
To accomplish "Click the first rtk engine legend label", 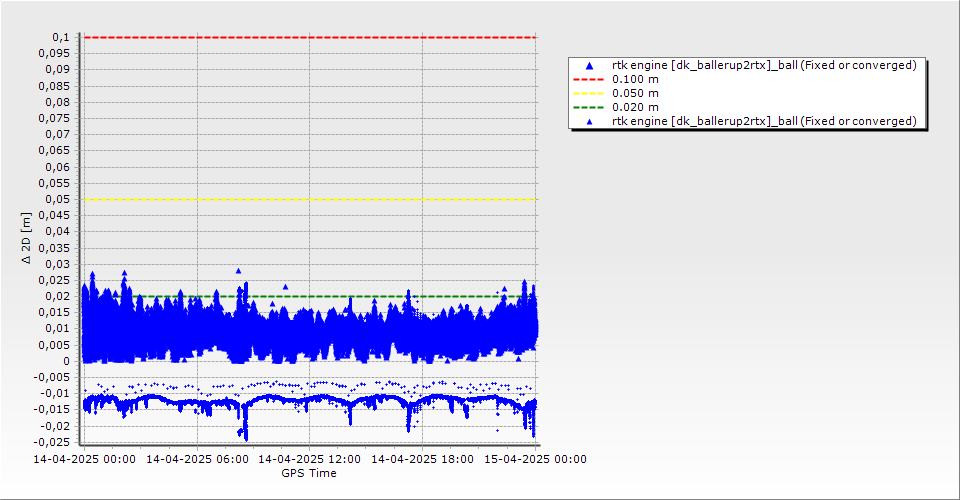I will point(764,65).
